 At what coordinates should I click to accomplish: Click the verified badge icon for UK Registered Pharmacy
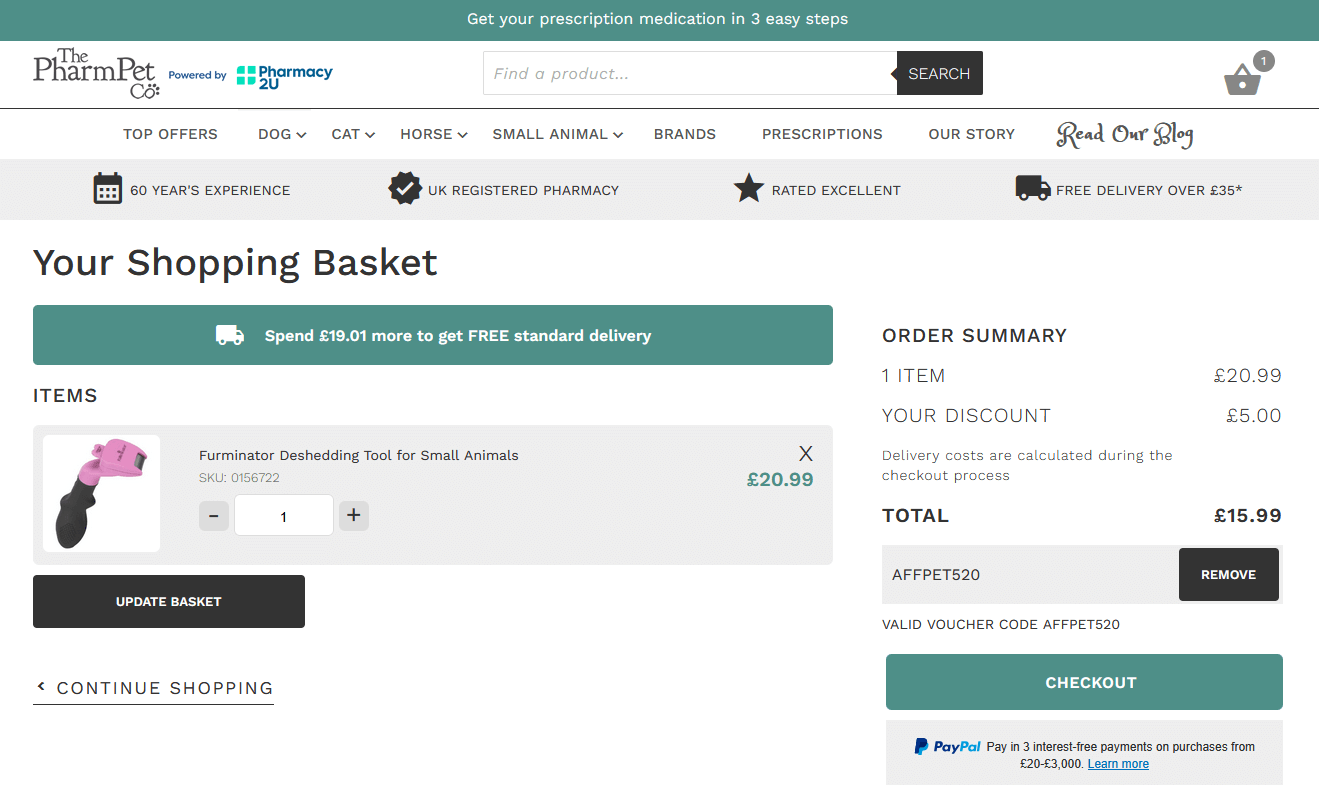coord(405,188)
